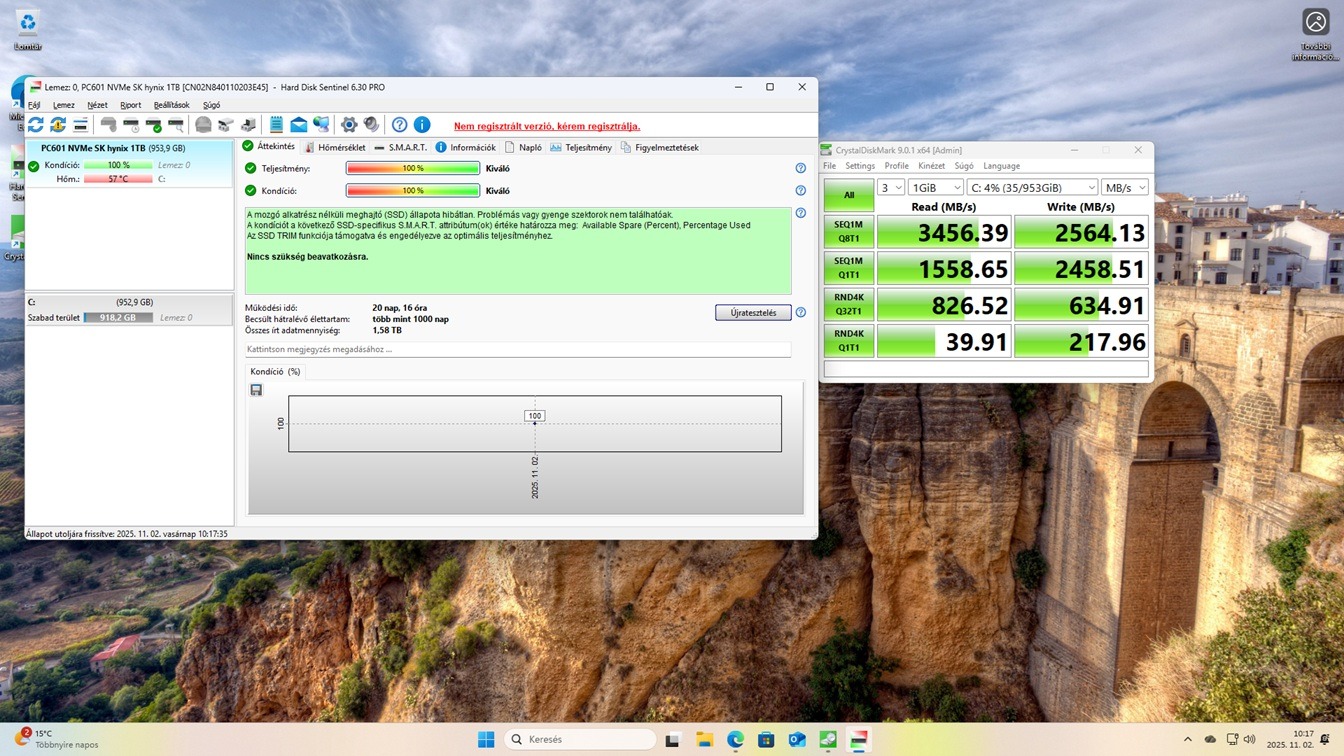Image resolution: width=1344 pixels, height=756 pixels.
Task: Open Microsoft Edge from the taskbar
Action: click(736, 740)
